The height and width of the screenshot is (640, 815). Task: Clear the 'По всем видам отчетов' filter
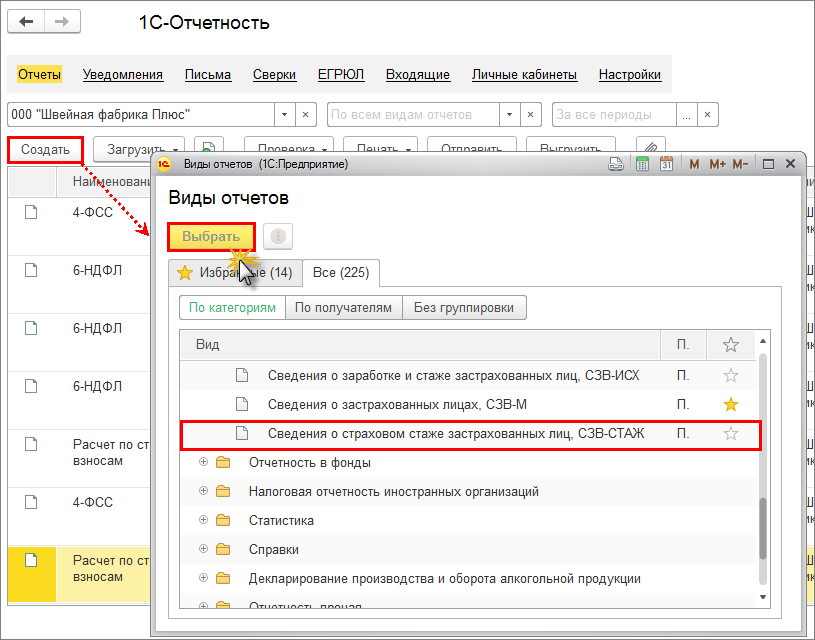[x=531, y=115]
